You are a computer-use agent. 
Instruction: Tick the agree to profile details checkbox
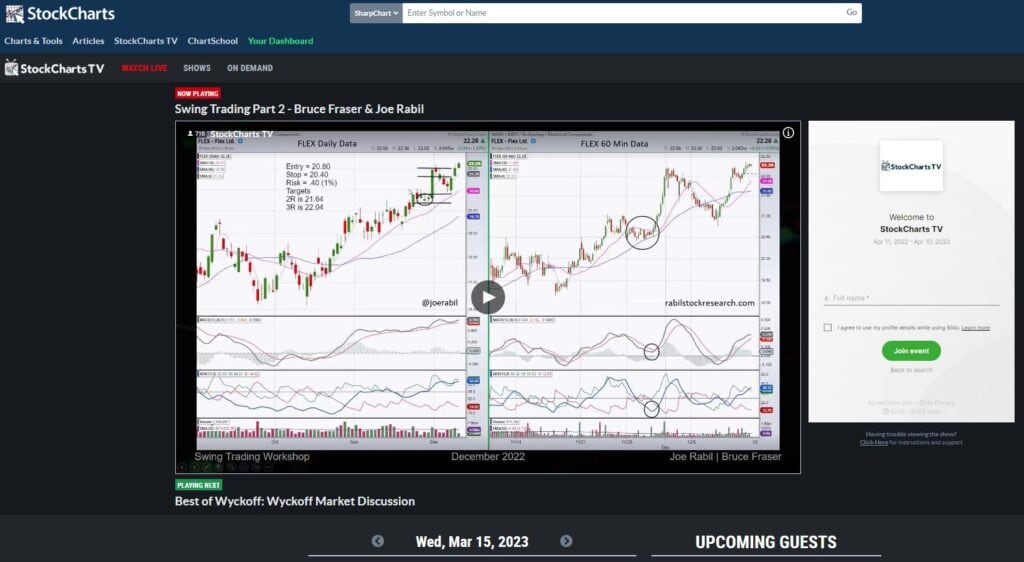click(x=827, y=328)
